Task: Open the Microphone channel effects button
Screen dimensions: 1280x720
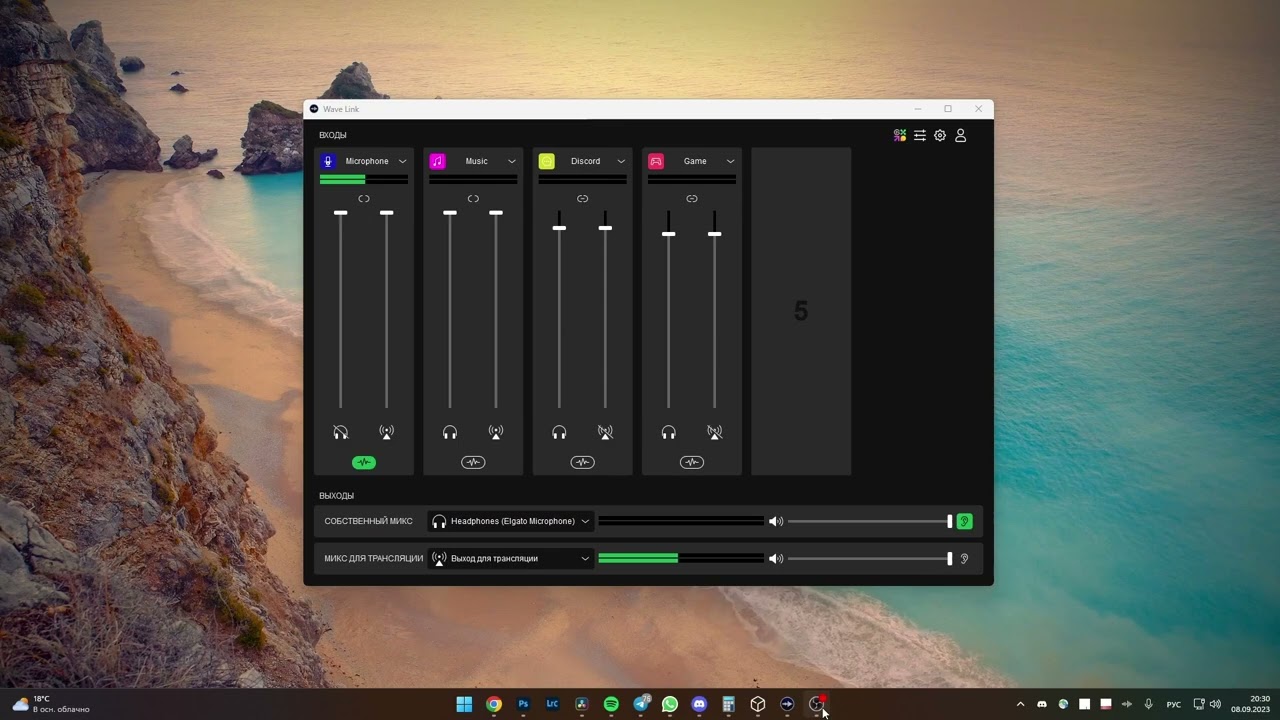Action: (364, 462)
